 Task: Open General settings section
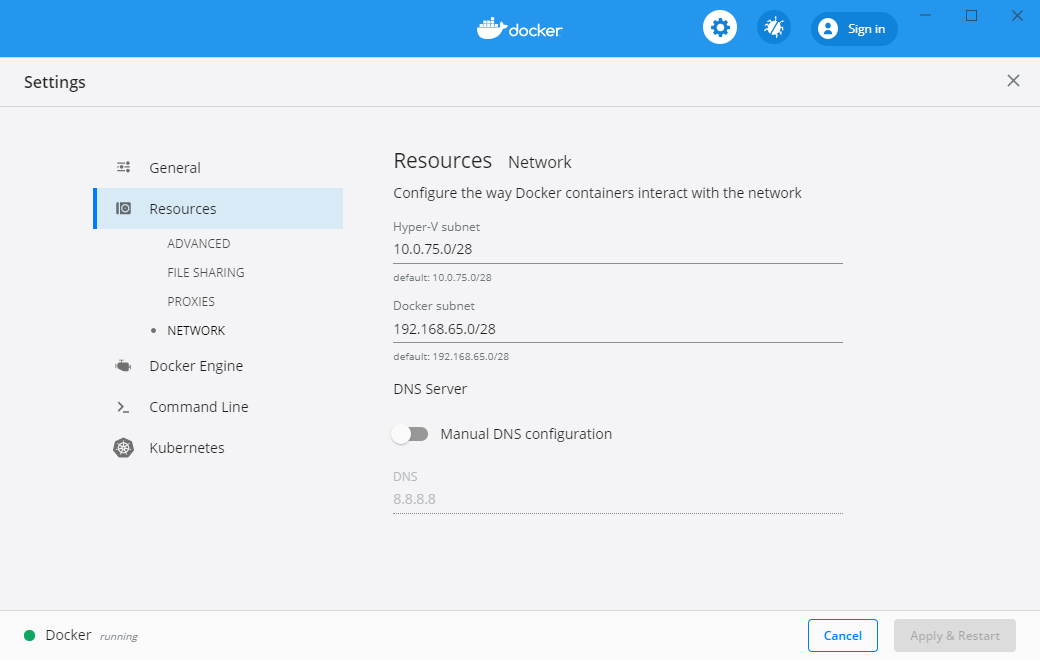click(218, 167)
